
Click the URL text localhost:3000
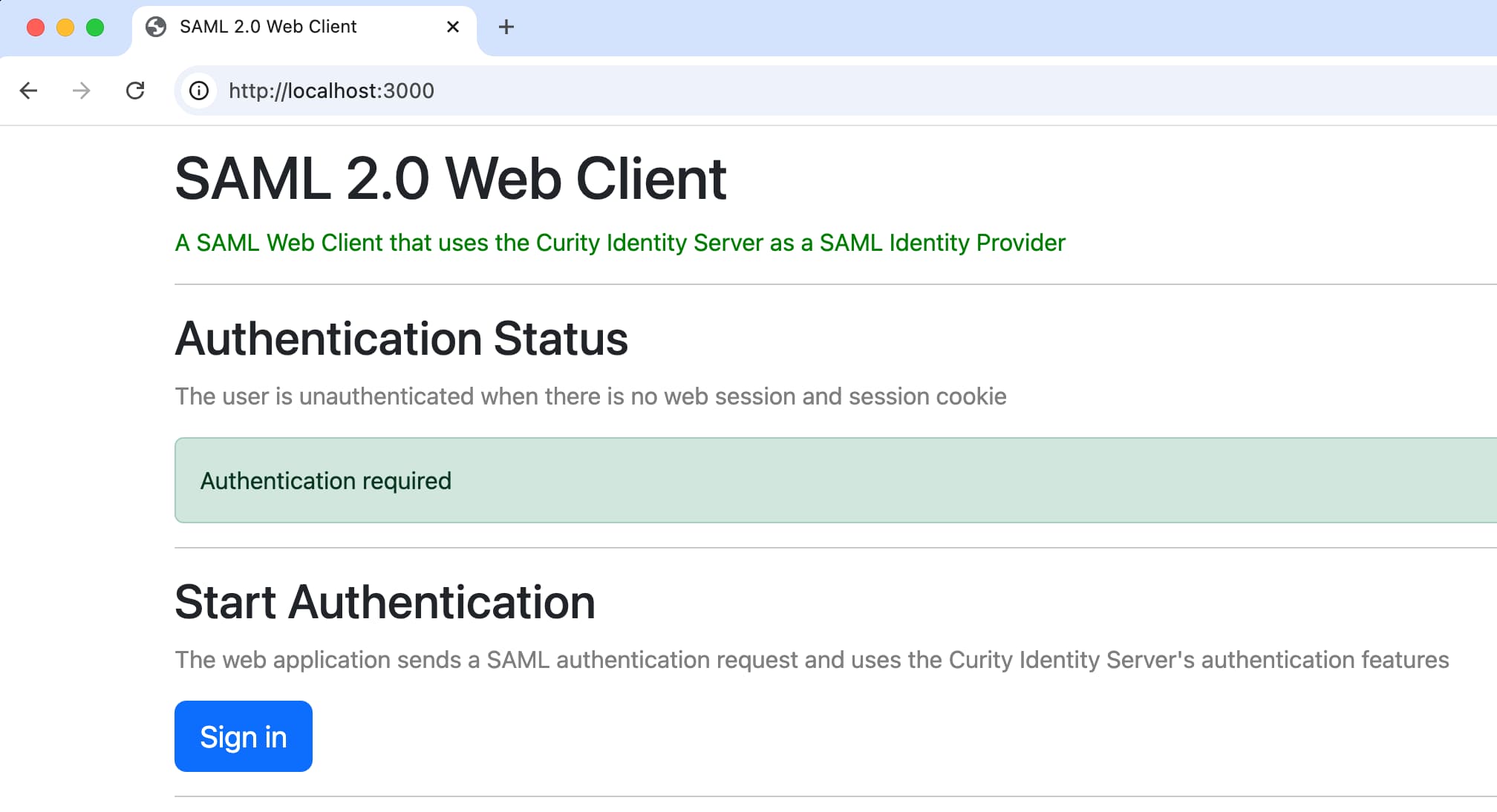click(x=331, y=91)
